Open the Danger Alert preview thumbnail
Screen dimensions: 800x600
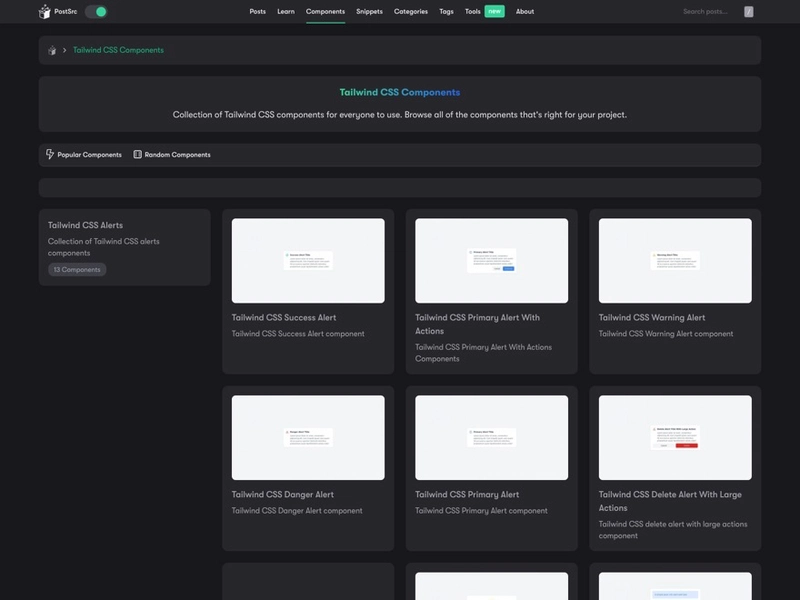pyautogui.click(x=308, y=438)
